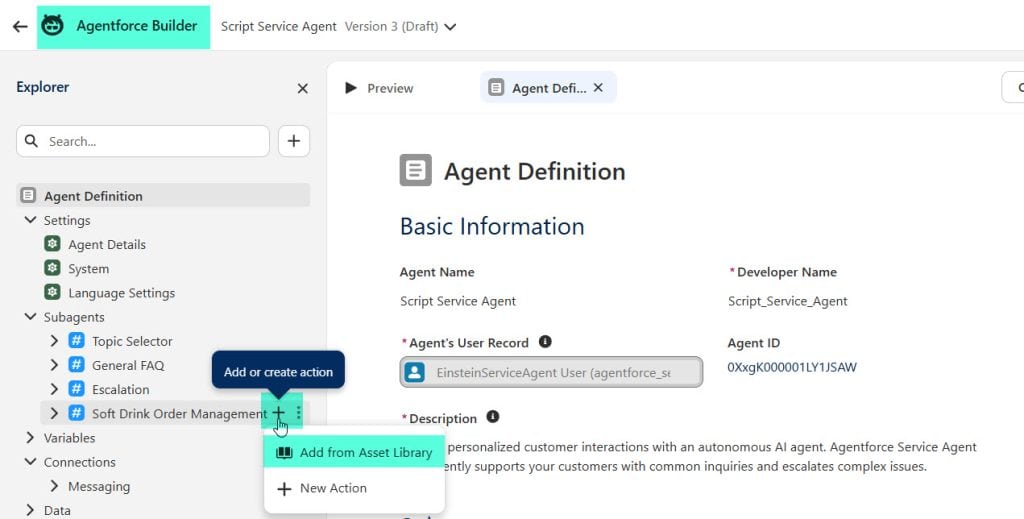Click the Agent Definition tree row icon
1024x519 pixels.
[x=28, y=195]
